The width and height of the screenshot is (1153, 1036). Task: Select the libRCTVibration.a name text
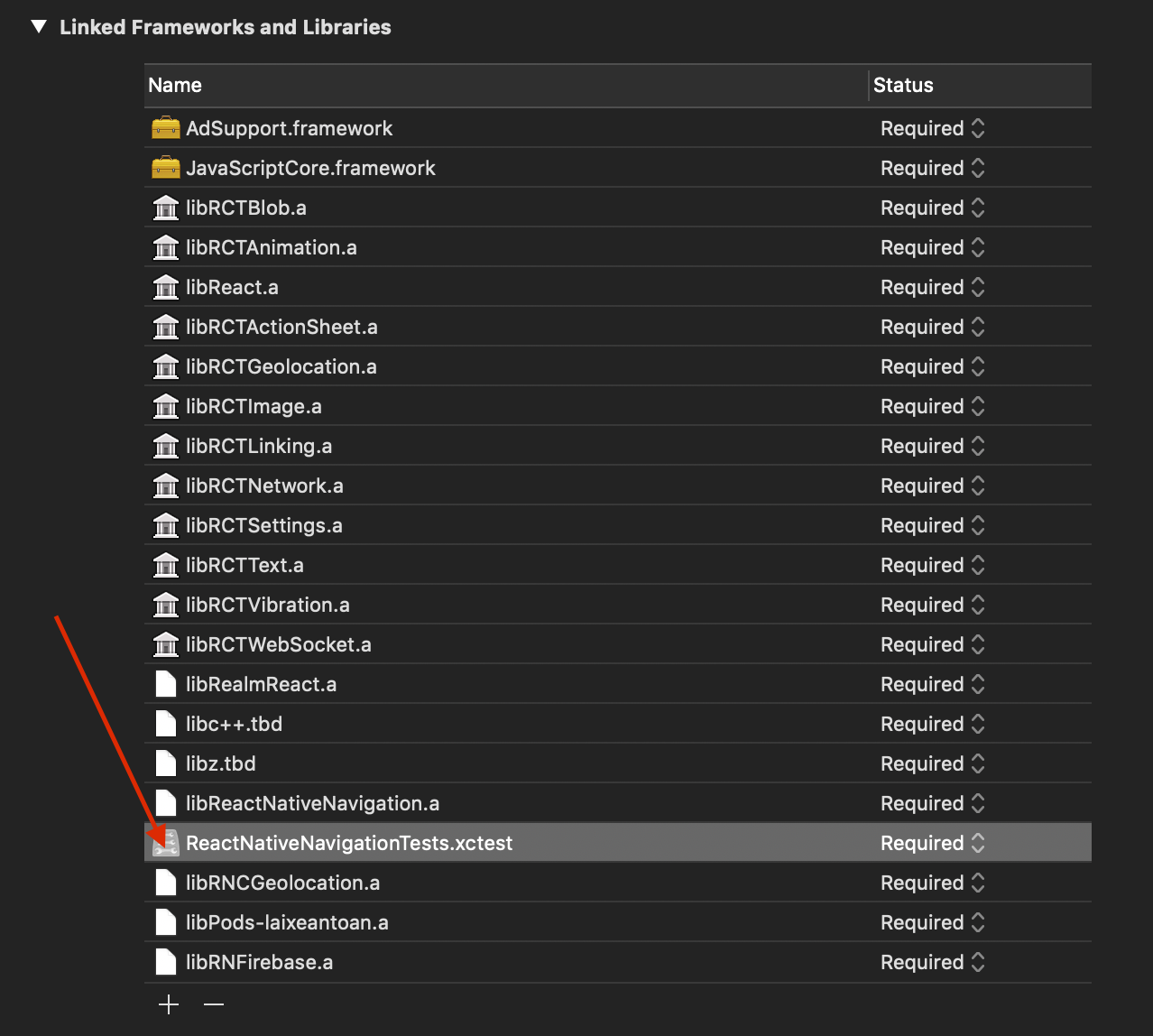click(268, 605)
